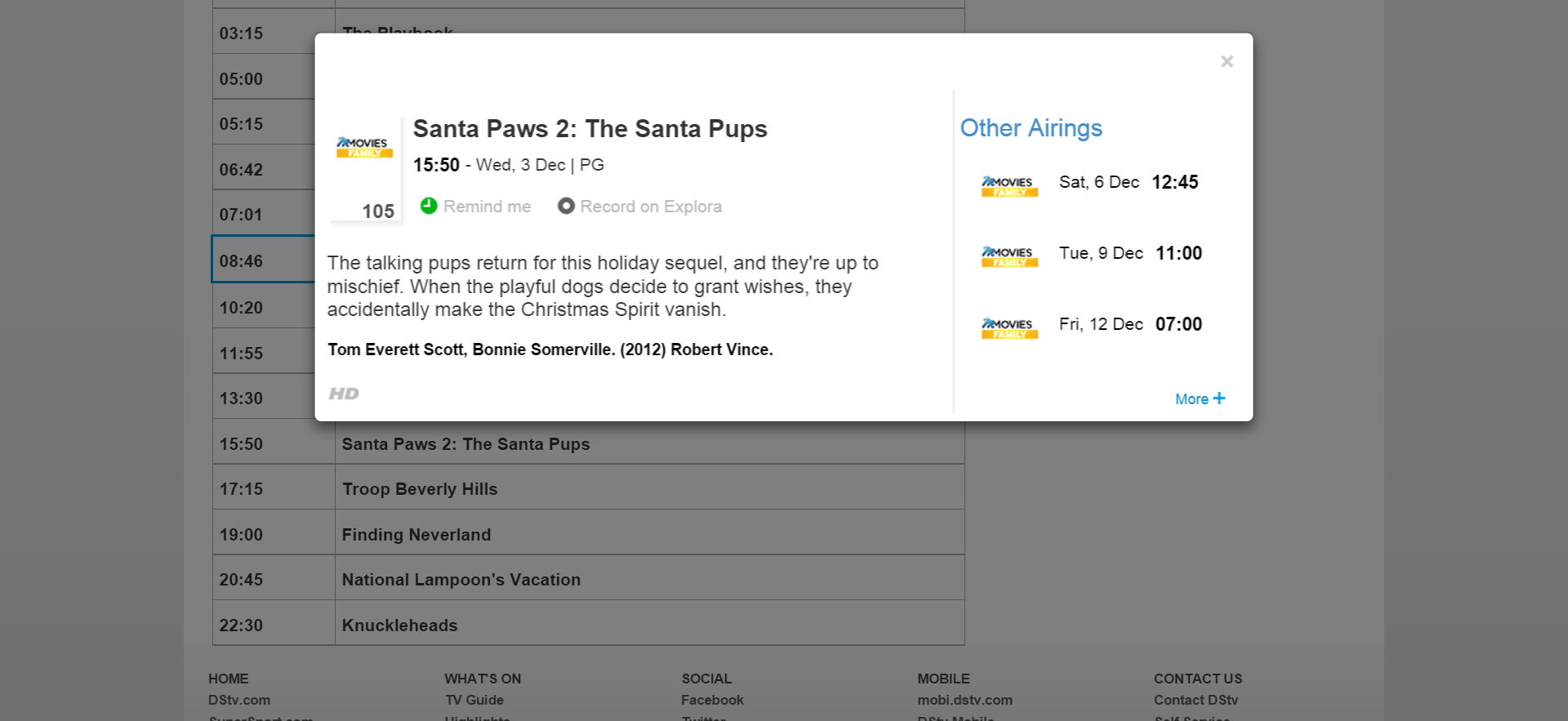Click the Record on Explora circle icon

pyautogui.click(x=566, y=206)
